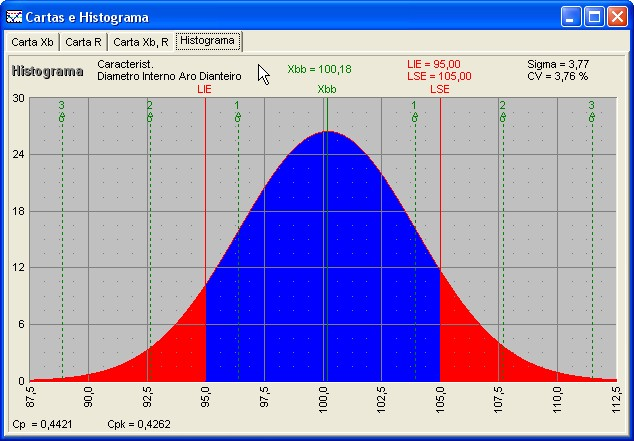Switch to the Carta Xb tab
This screenshot has height=441, width=634.
(32, 42)
